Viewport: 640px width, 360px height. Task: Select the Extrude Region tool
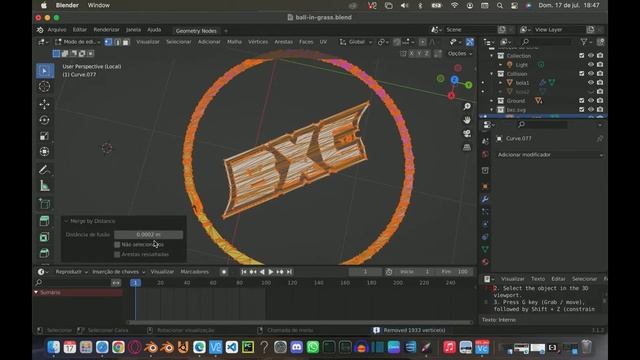click(x=44, y=221)
